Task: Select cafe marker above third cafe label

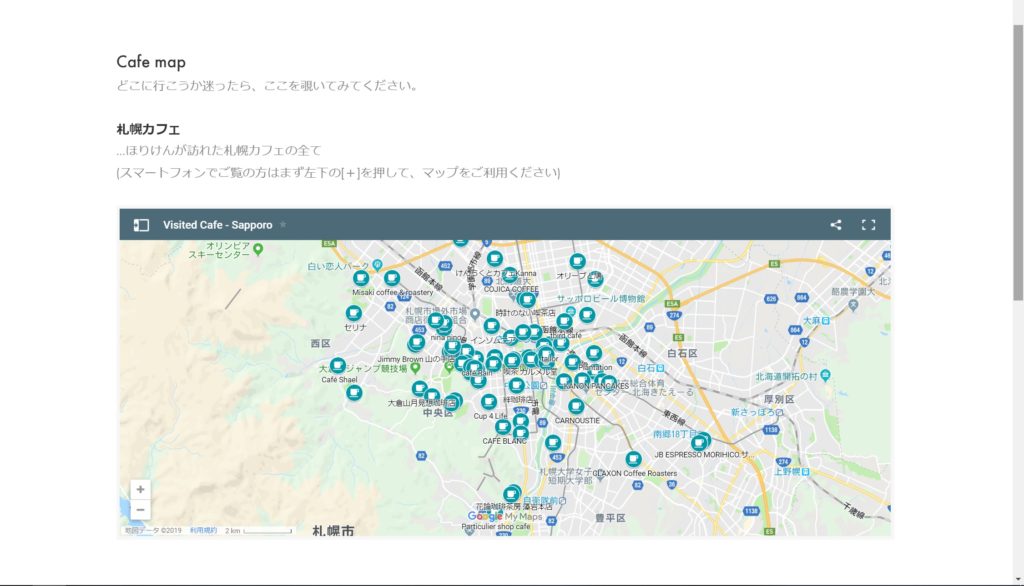Action: 564,321
